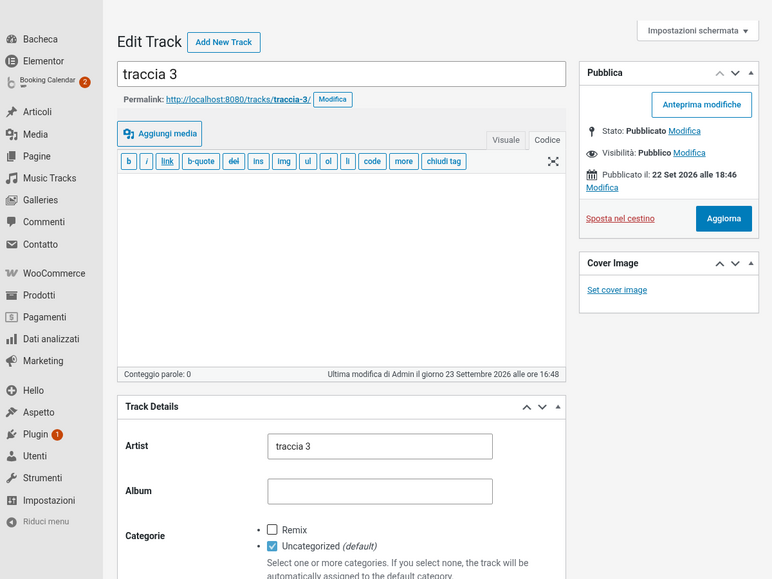Move Cover Image panel down
This screenshot has width=772, height=579.
coord(735,263)
